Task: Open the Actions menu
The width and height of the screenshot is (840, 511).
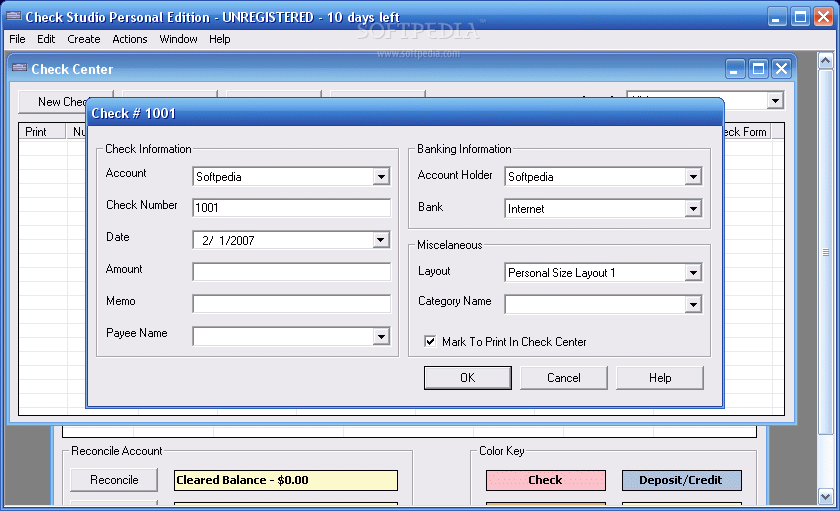Action: [x=130, y=39]
